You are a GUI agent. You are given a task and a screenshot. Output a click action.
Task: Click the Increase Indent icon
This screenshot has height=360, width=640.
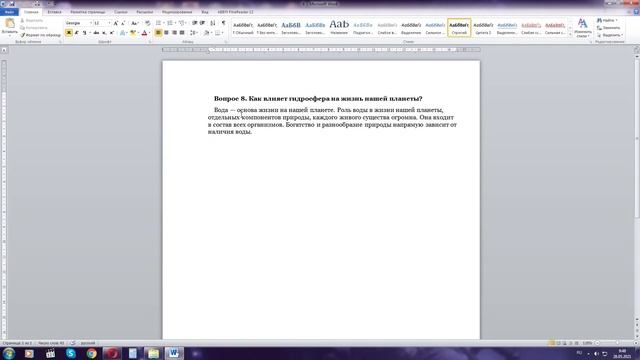[202, 23]
